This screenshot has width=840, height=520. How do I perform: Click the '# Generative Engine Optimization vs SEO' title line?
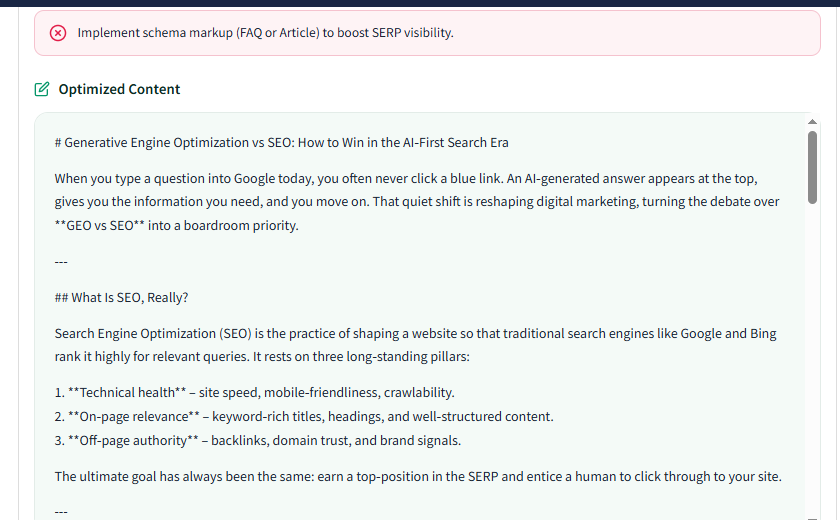coord(281,142)
